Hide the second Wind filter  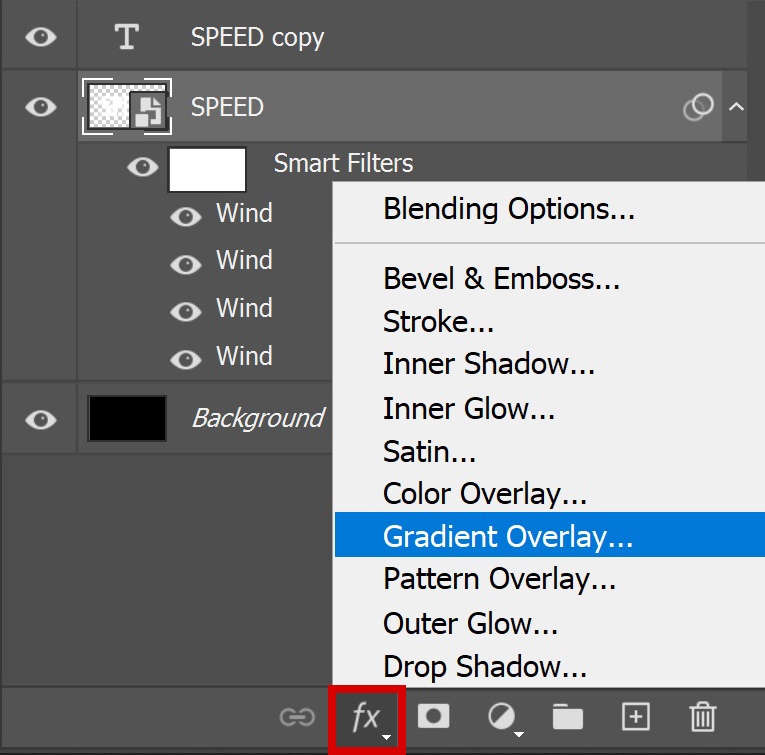pyautogui.click(x=186, y=265)
